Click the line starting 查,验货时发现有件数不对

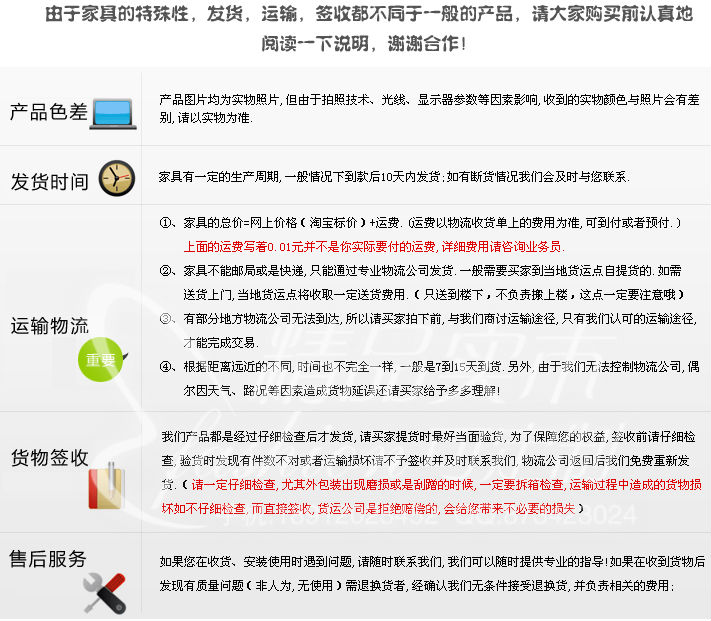425,461
